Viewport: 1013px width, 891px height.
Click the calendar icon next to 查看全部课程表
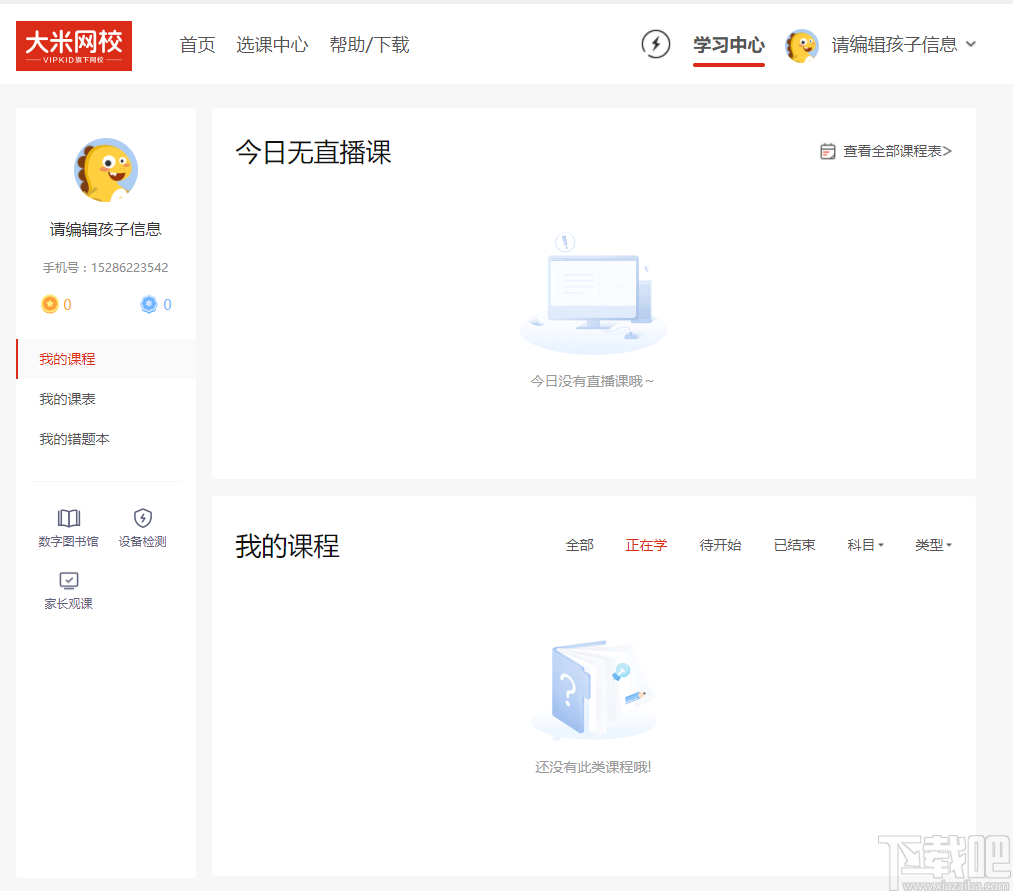828,150
